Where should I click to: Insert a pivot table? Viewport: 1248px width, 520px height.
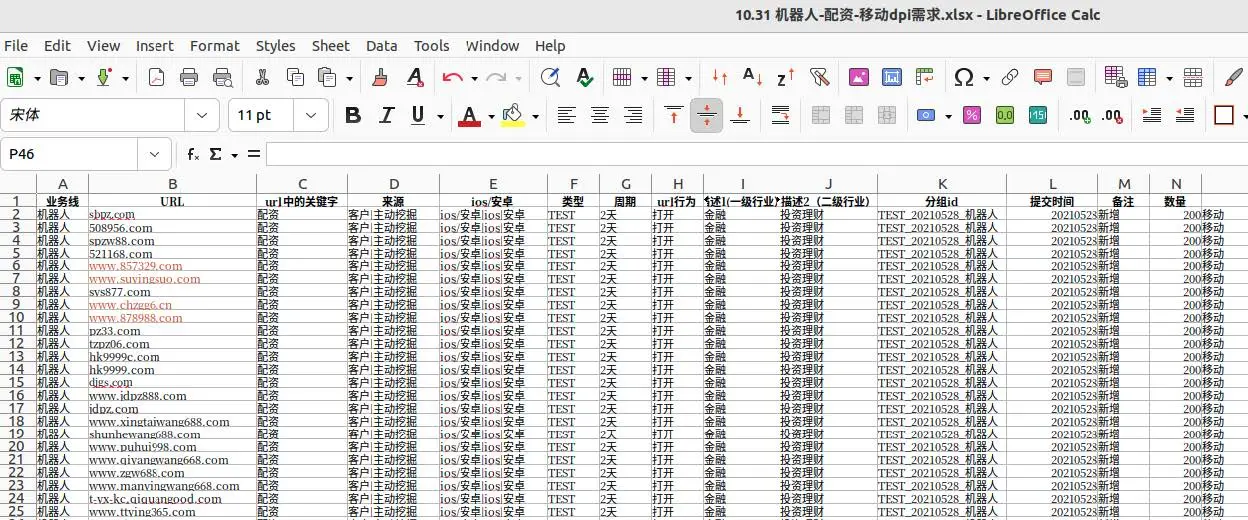925,77
